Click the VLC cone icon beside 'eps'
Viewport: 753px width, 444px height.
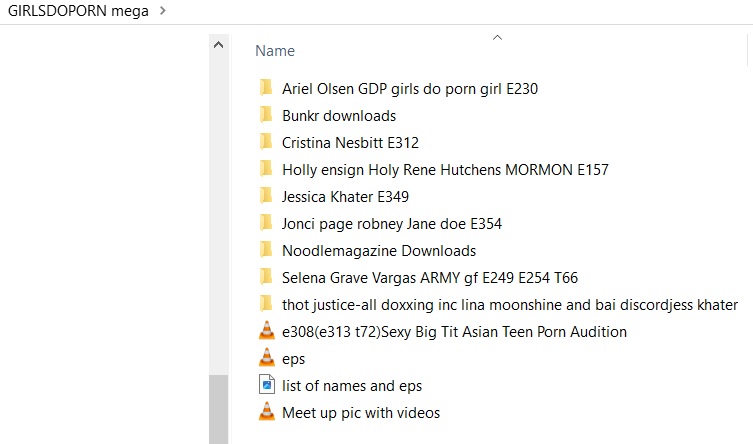pos(267,358)
